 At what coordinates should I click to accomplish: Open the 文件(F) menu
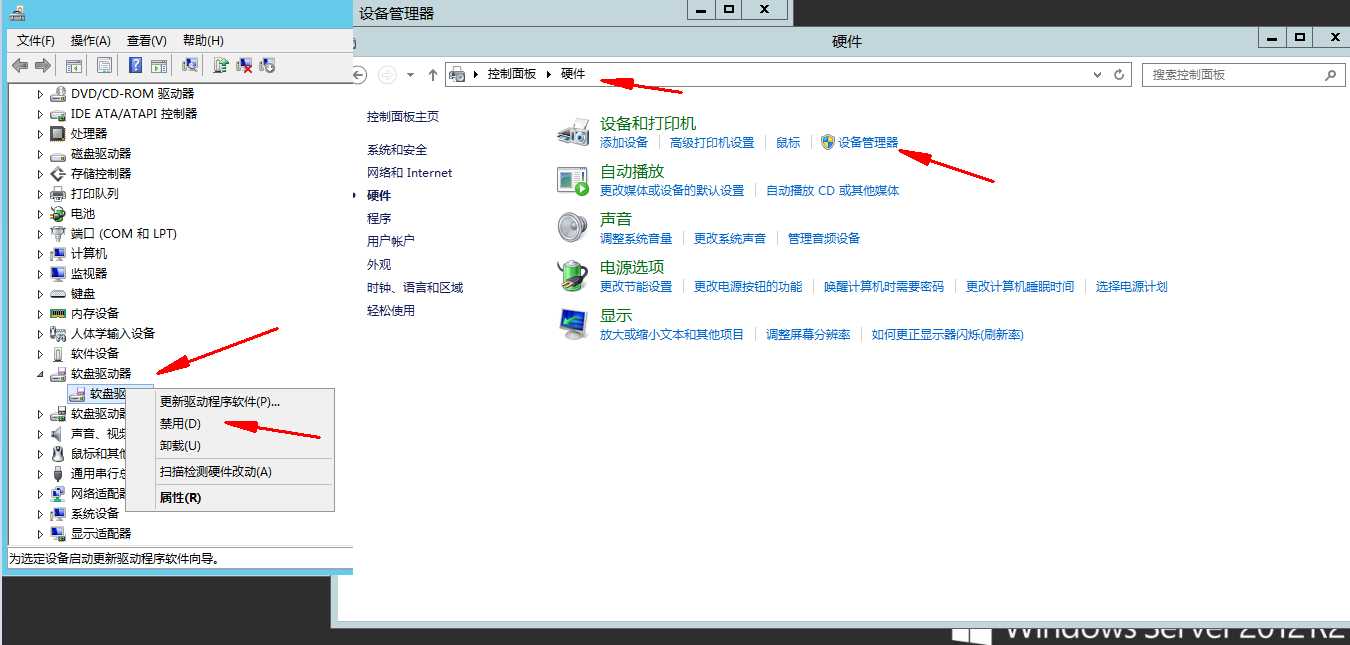coord(36,40)
